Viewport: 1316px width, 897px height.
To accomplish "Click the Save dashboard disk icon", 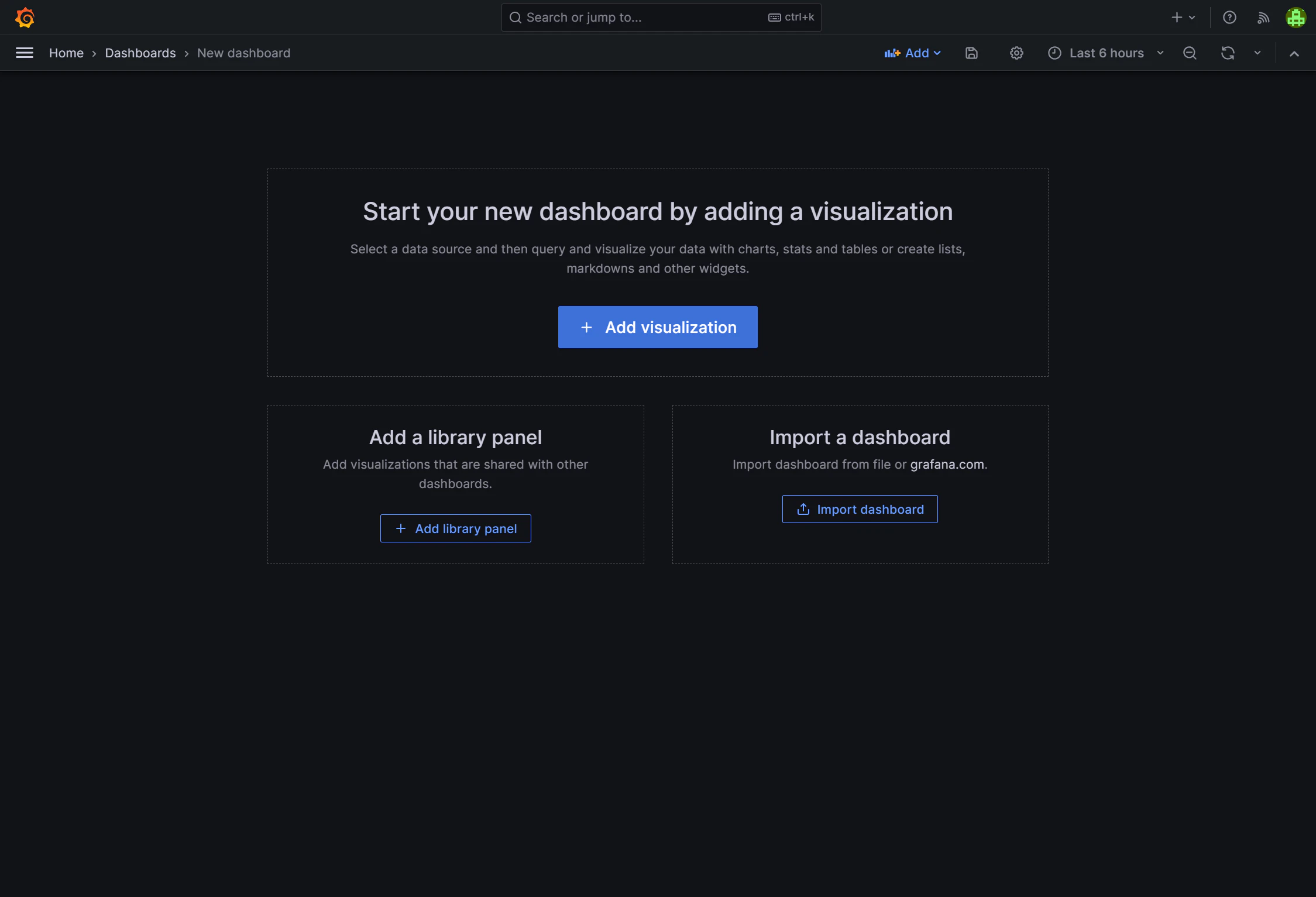I will 971,53.
